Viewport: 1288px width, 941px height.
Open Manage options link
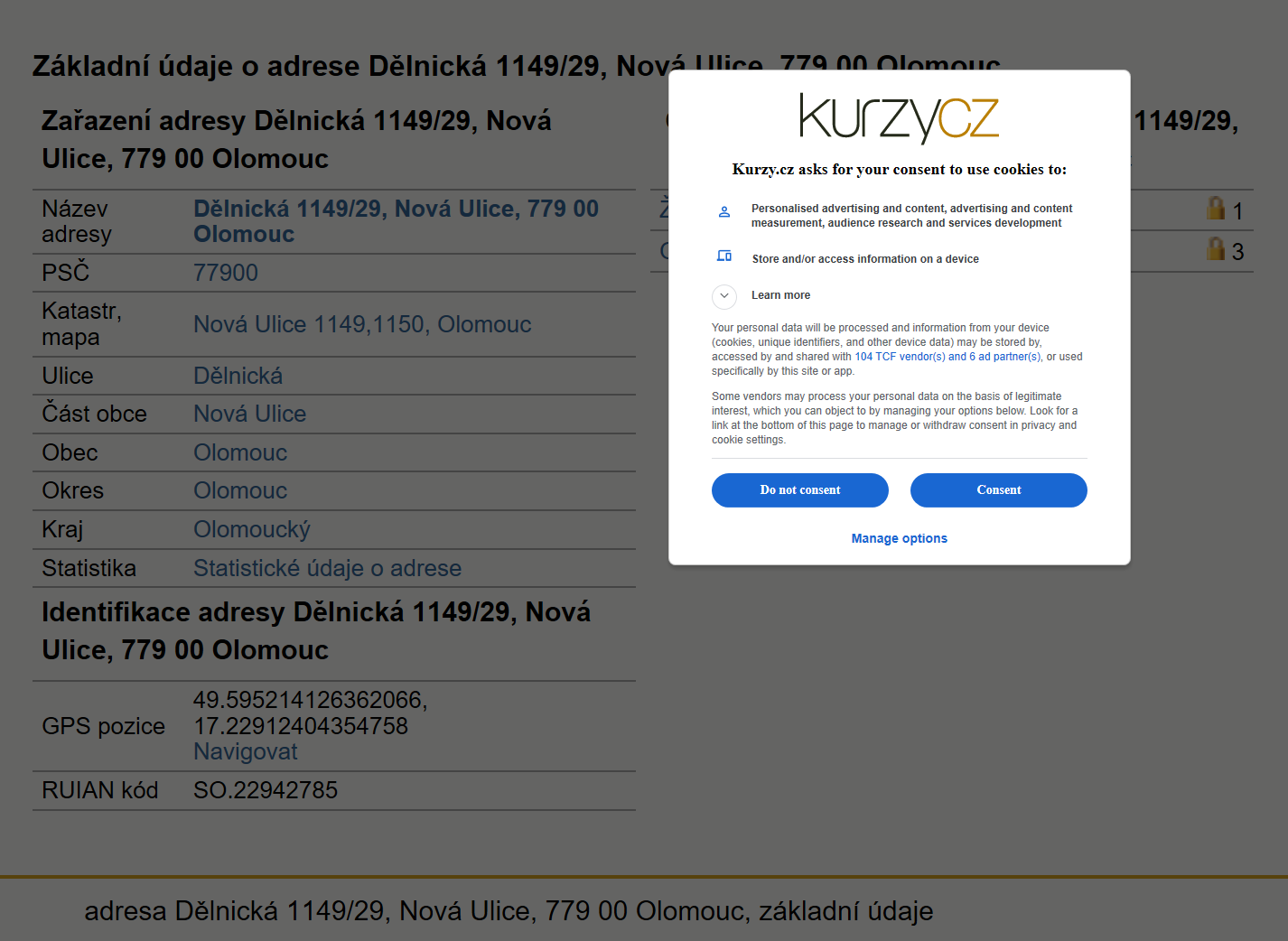click(x=900, y=538)
